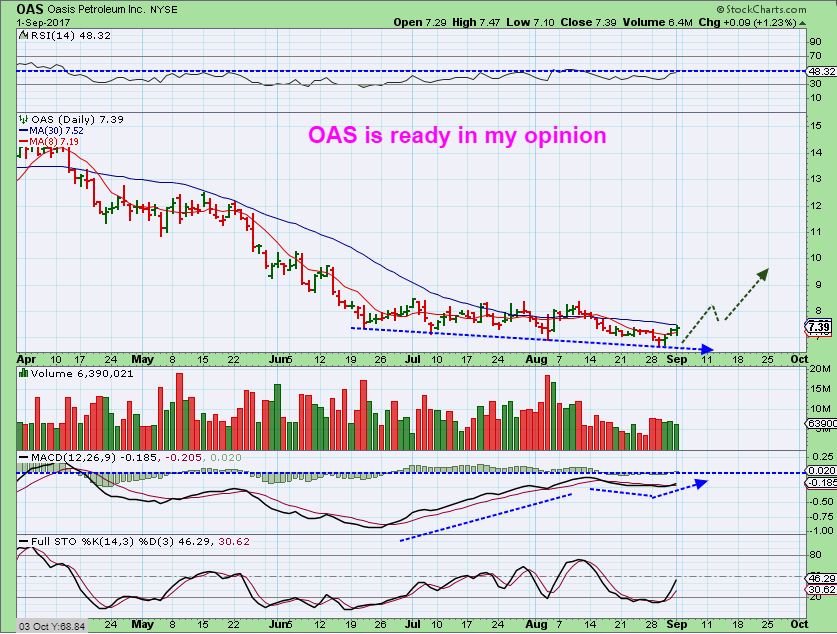Click the up triangle after the Chg value

(x=803, y=23)
